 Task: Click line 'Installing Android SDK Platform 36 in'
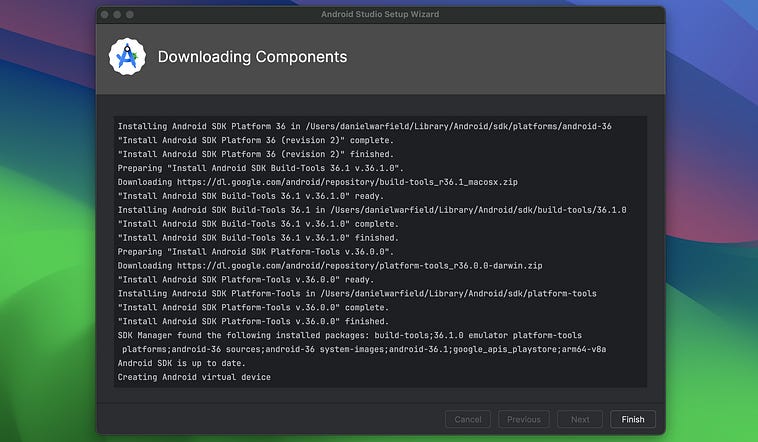pyautogui.click(x=364, y=126)
